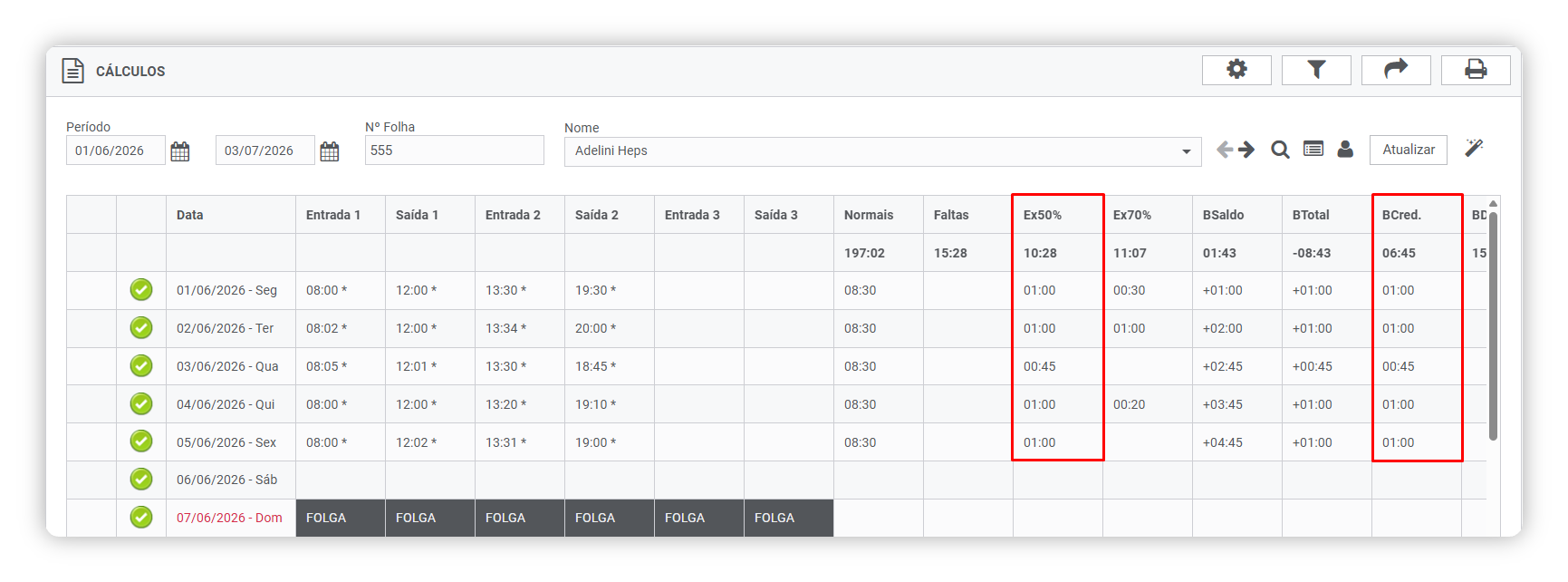1568x582 pixels.
Task: Edit the start period date field
Action: pos(116,150)
